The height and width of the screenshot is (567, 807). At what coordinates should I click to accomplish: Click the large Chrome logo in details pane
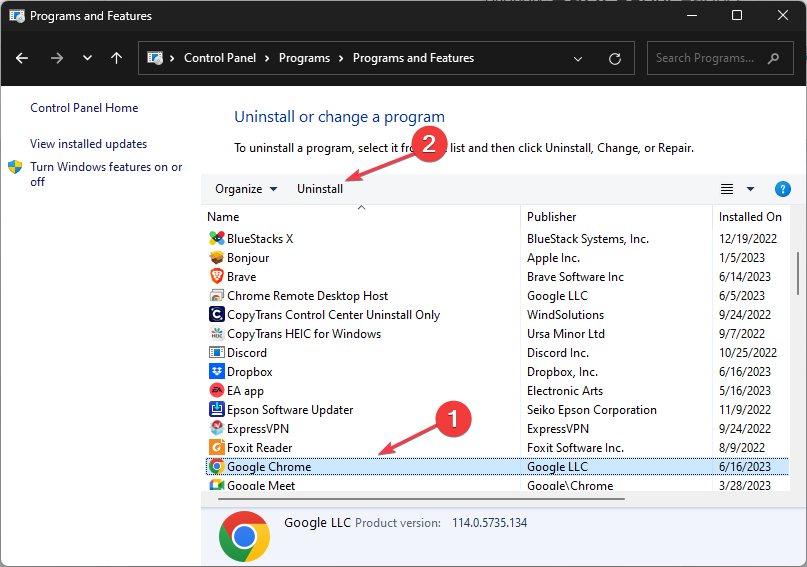[244, 537]
